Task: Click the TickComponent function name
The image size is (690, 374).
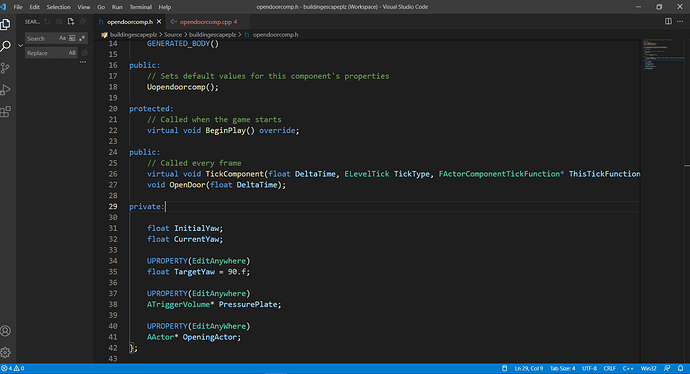Action: tap(235, 174)
